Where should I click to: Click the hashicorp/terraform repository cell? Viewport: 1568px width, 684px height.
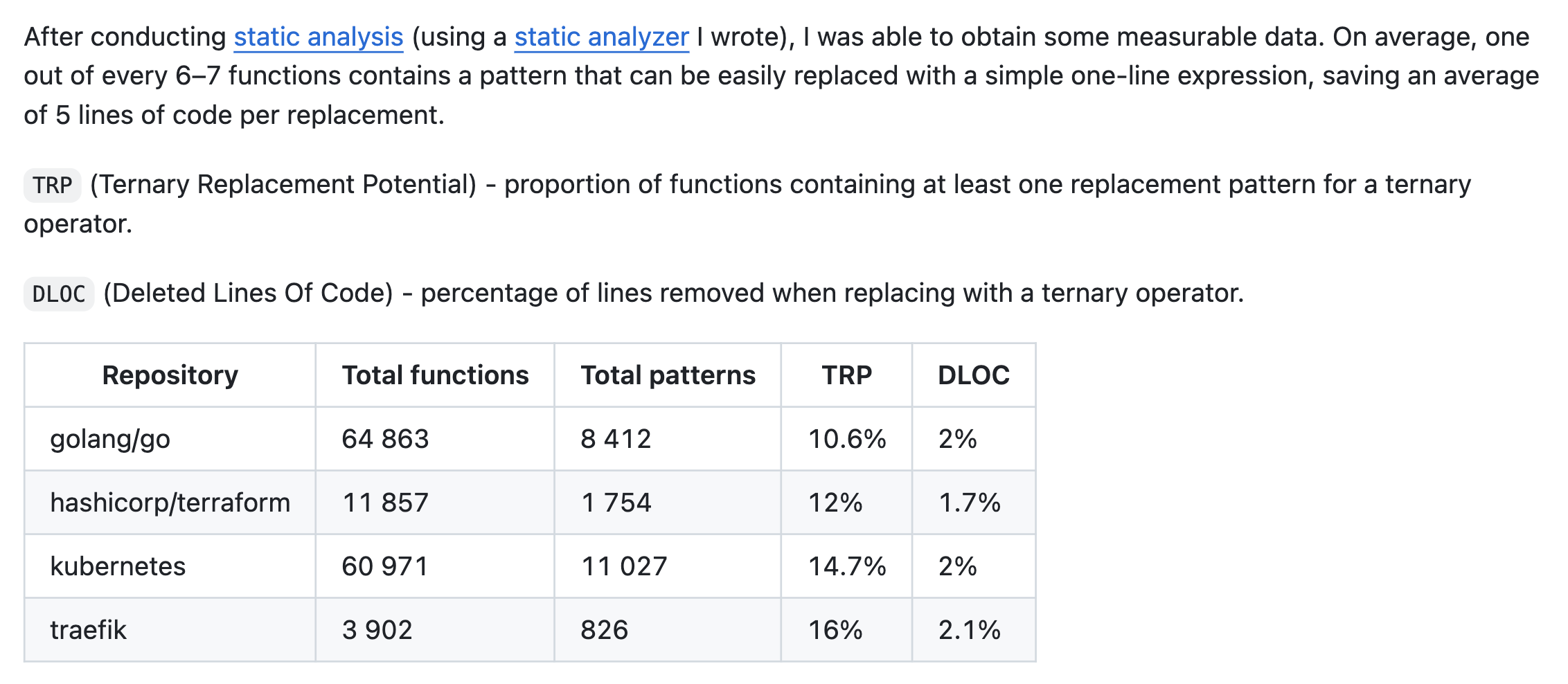(170, 503)
